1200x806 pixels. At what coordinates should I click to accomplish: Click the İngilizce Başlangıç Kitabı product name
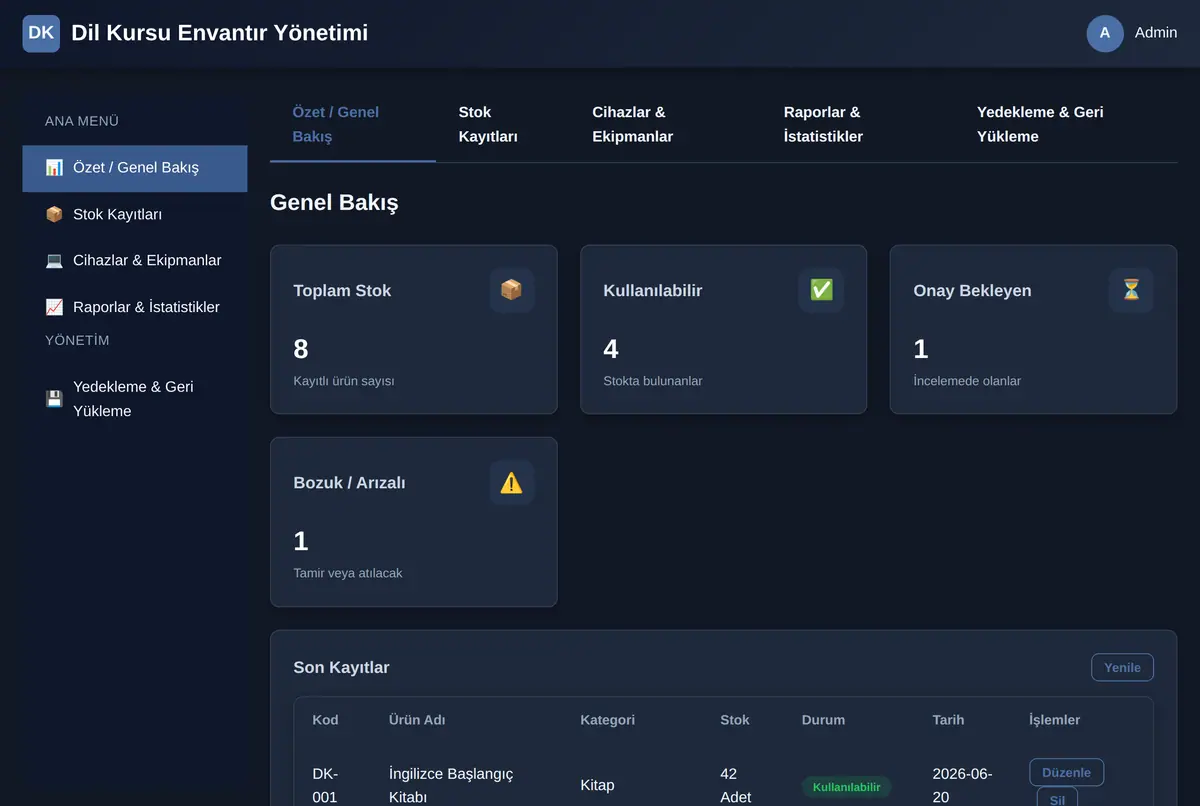tap(451, 785)
